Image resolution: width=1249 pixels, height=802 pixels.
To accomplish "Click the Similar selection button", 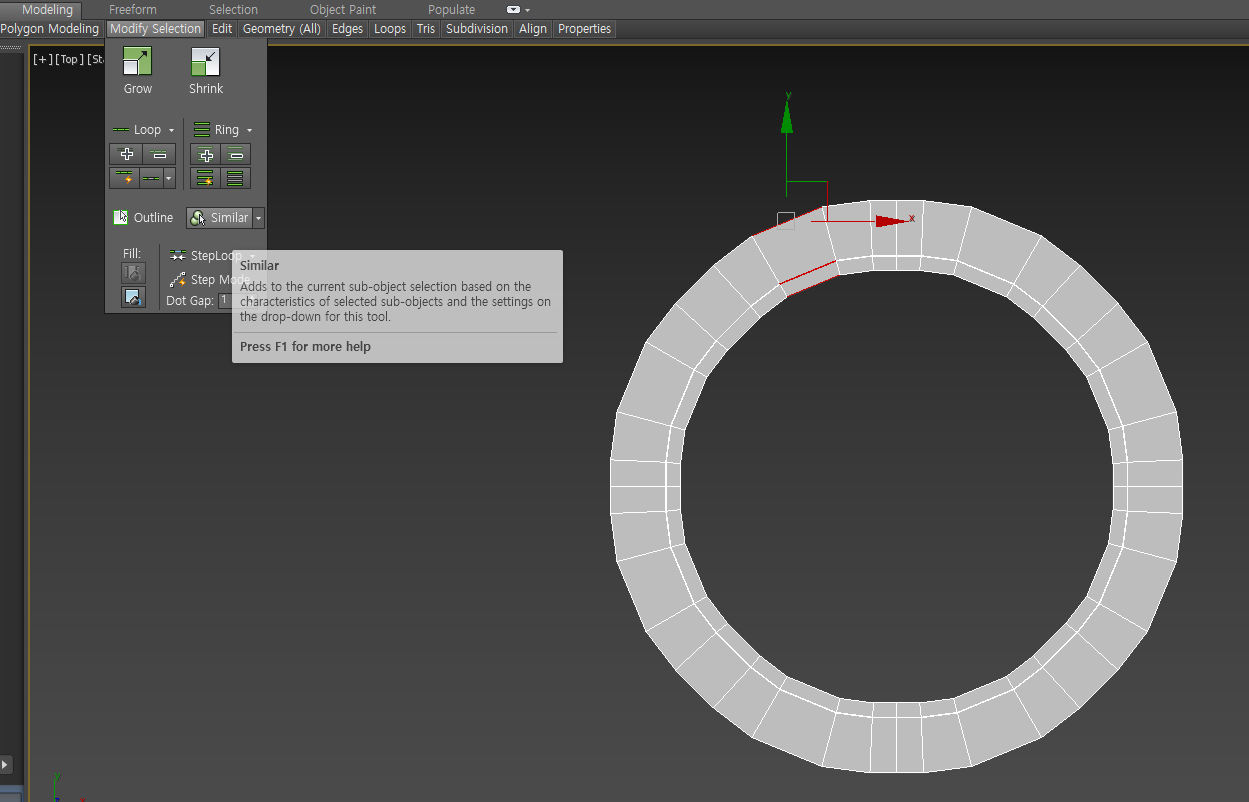I will [219, 217].
